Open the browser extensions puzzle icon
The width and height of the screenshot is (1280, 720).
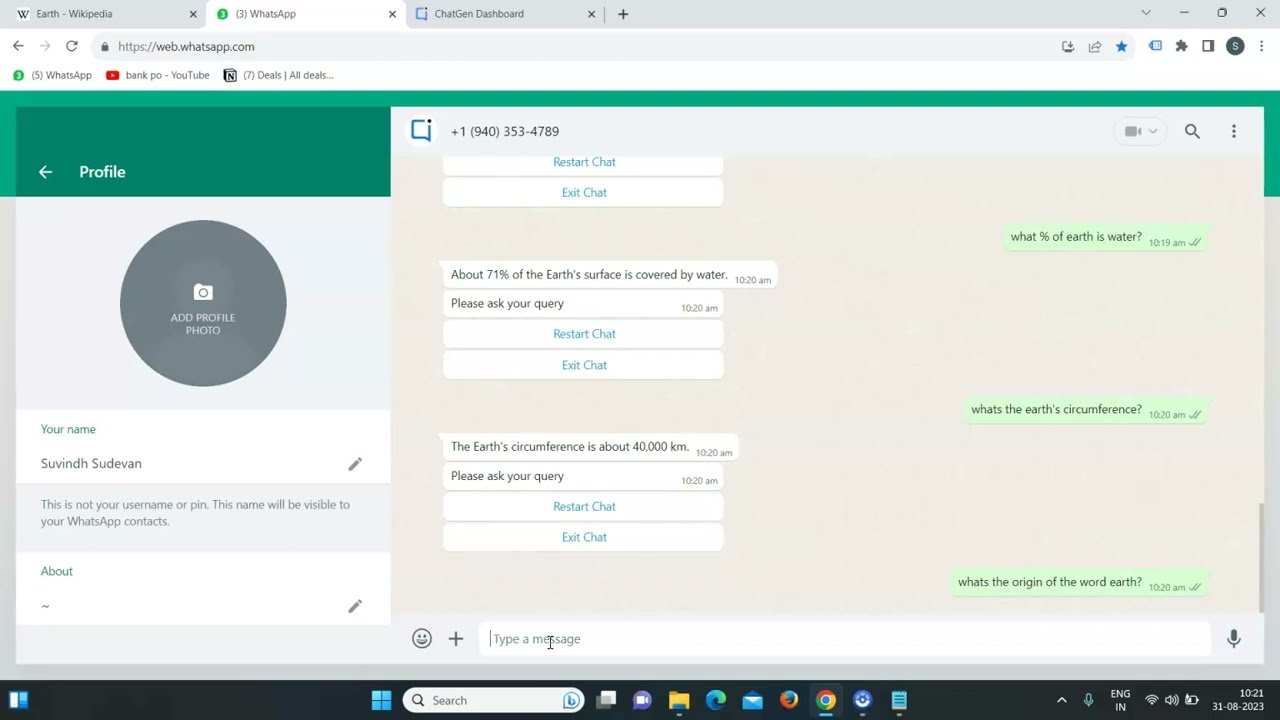(x=1182, y=46)
